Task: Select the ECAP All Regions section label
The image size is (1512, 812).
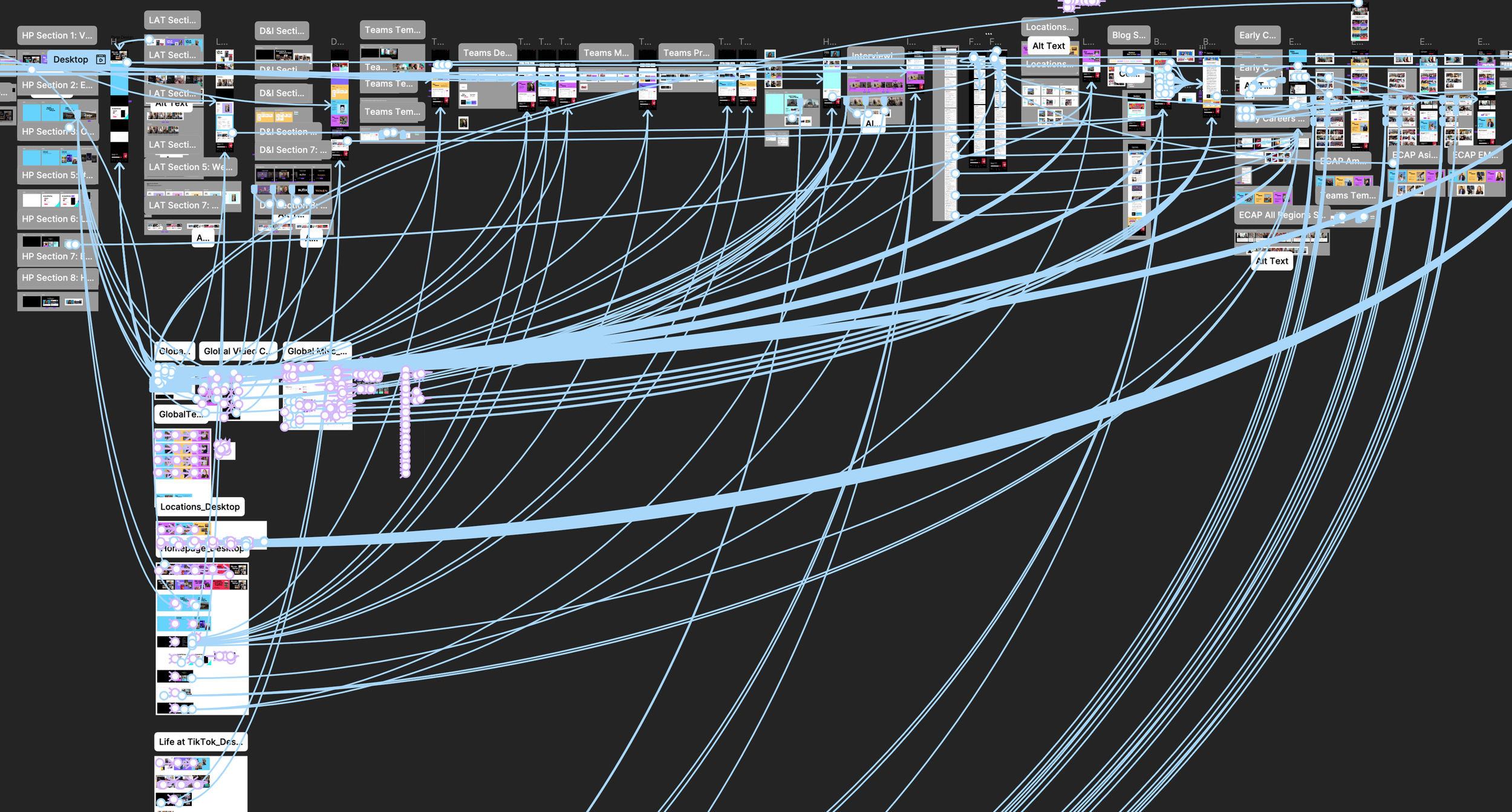Action: (x=1282, y=215)
